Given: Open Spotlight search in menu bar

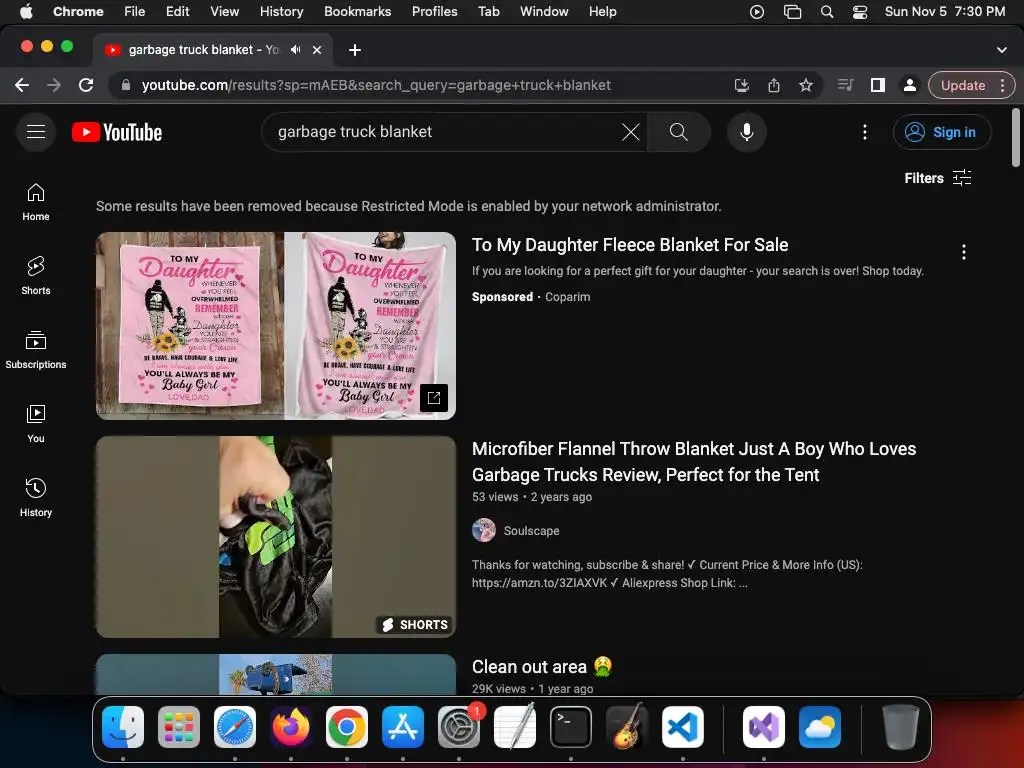Looking at the screenshot, I should (826, 12).
